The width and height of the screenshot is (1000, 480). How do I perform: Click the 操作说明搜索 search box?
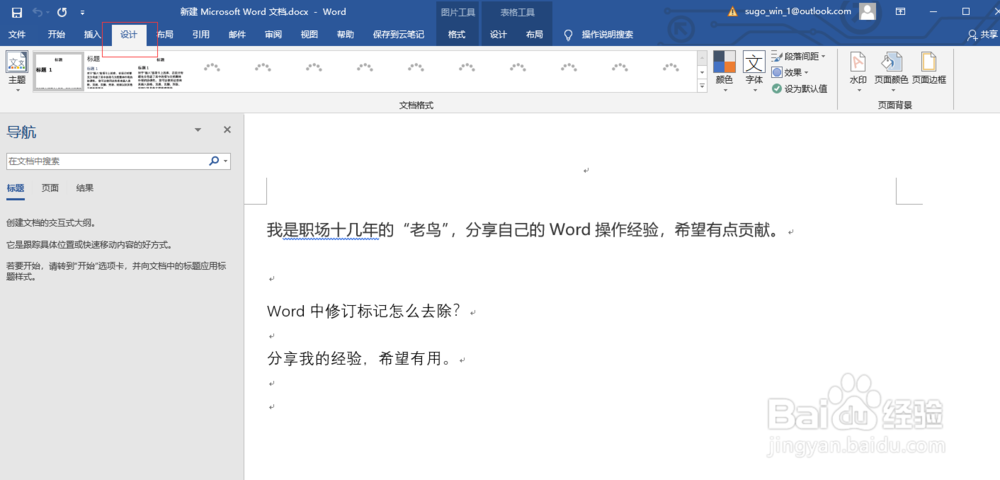(607, 34)
